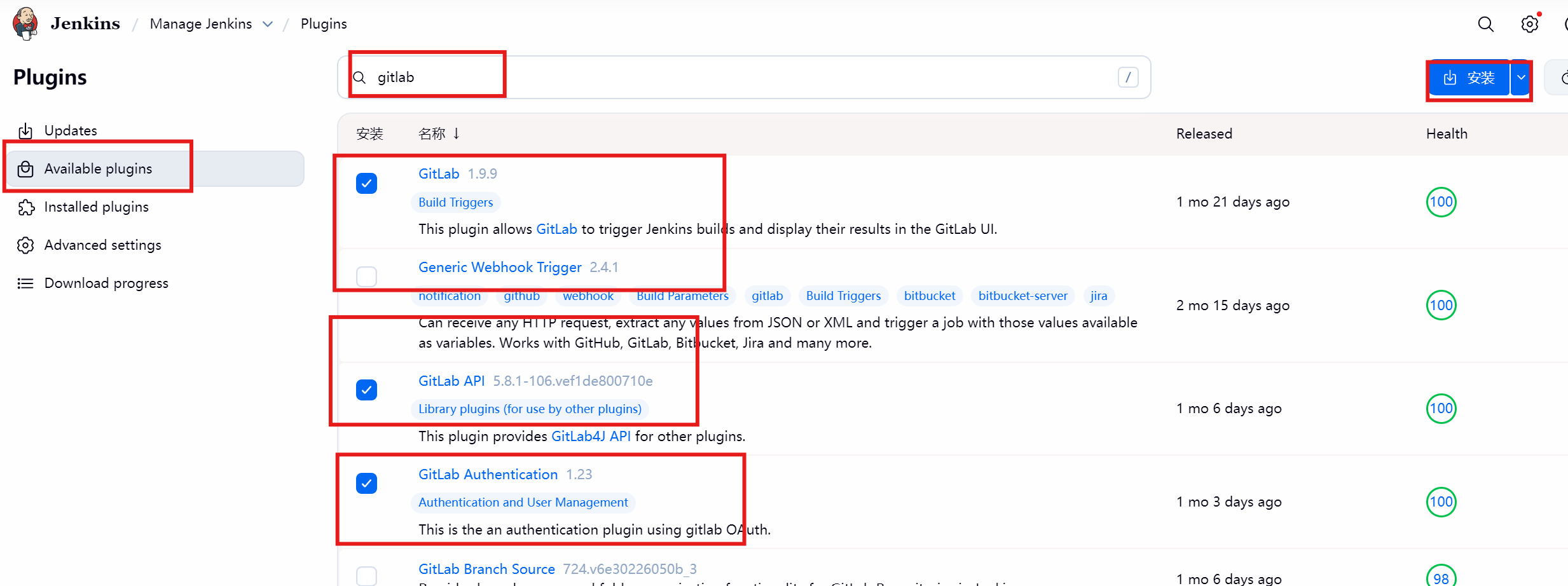Screen dimensions: 1568x586
Task: Open the install button dropdown arrow
Action: pos(1520,78)
